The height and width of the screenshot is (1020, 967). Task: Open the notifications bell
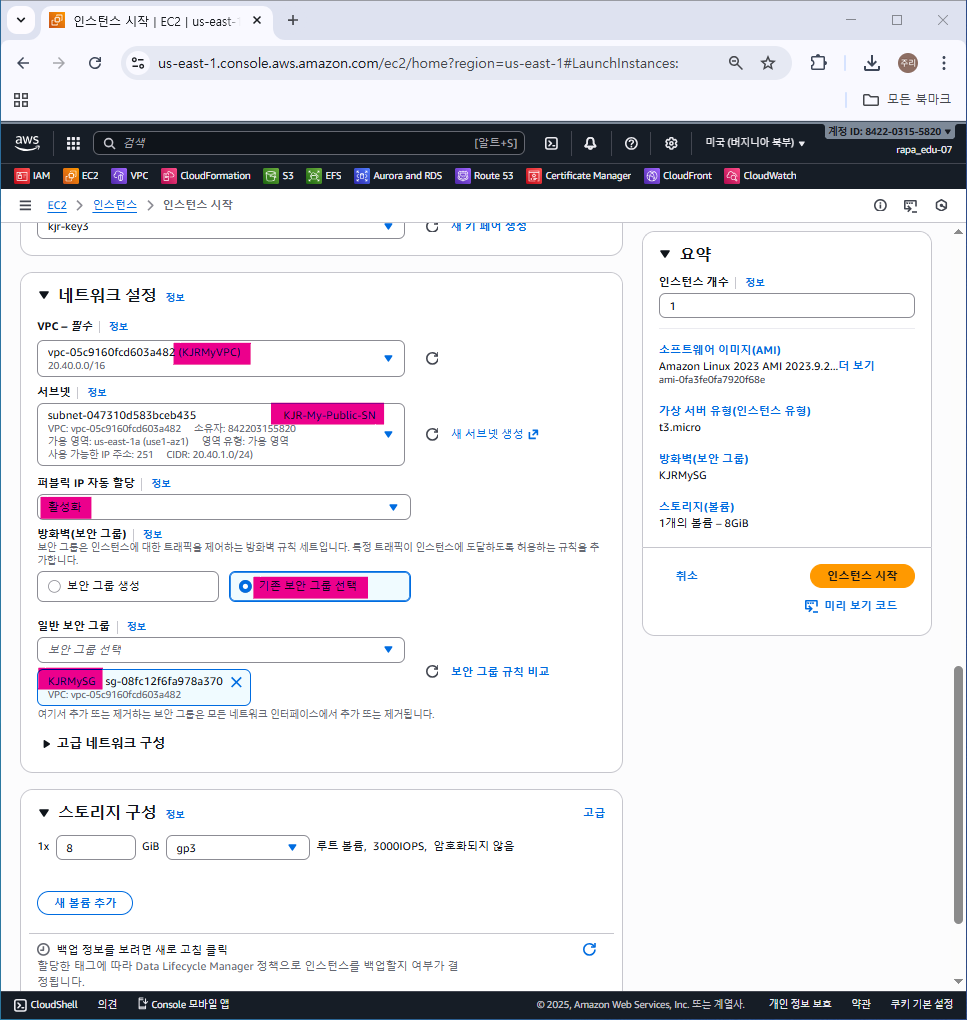point(590,143)
